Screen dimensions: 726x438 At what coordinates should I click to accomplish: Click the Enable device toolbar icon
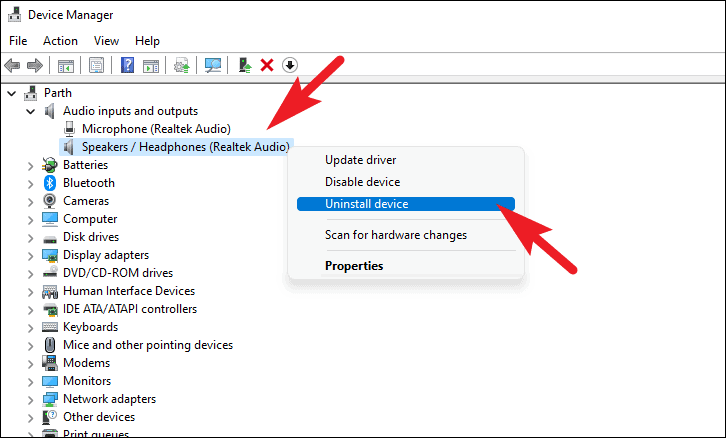pyautogui.click(x=244, y=65)
